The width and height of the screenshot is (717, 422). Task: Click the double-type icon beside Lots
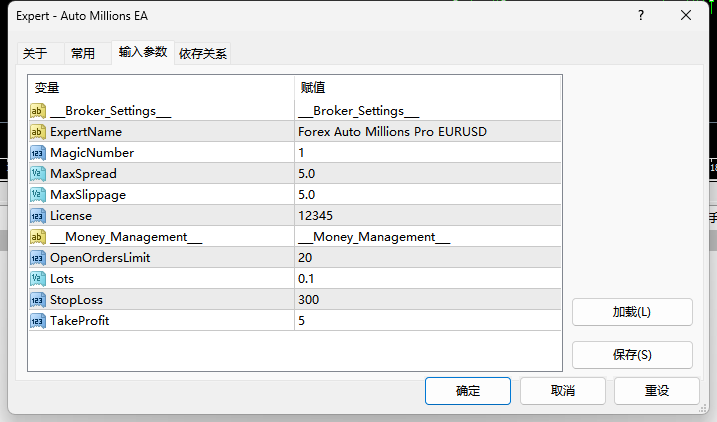pyautogui.click(x=37, y=279)
